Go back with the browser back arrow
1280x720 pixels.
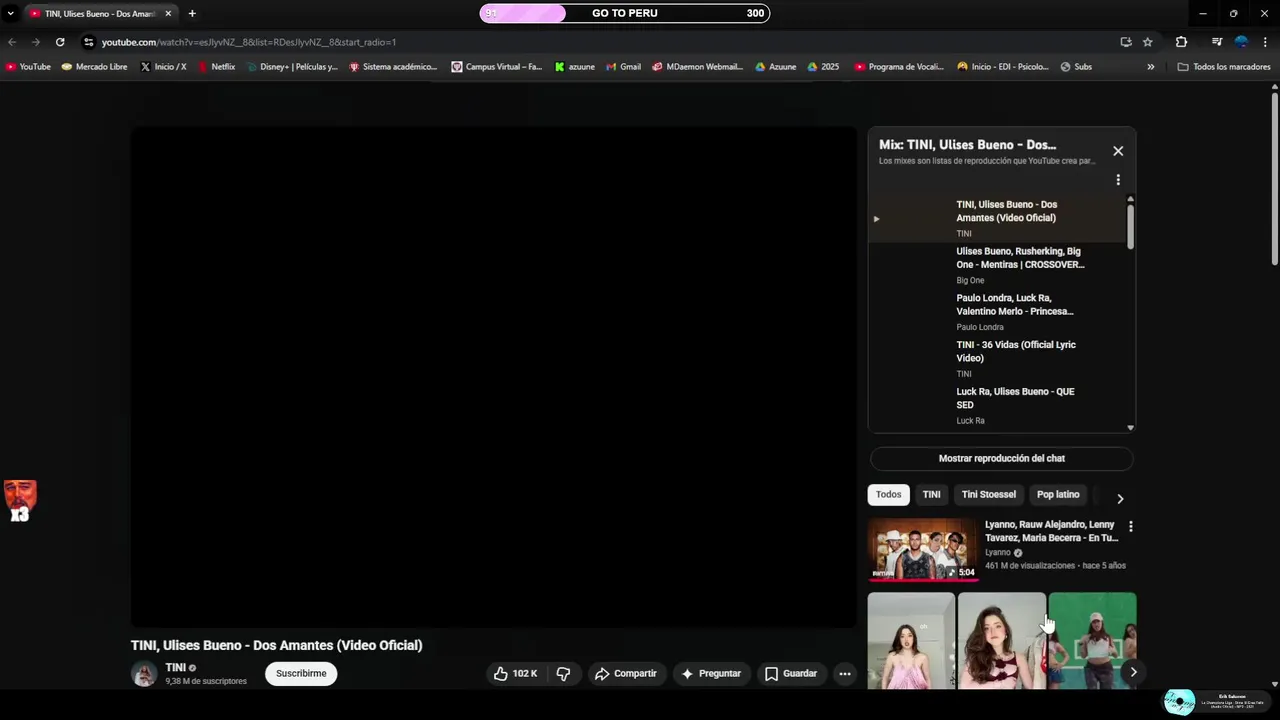tap(12, 42)
